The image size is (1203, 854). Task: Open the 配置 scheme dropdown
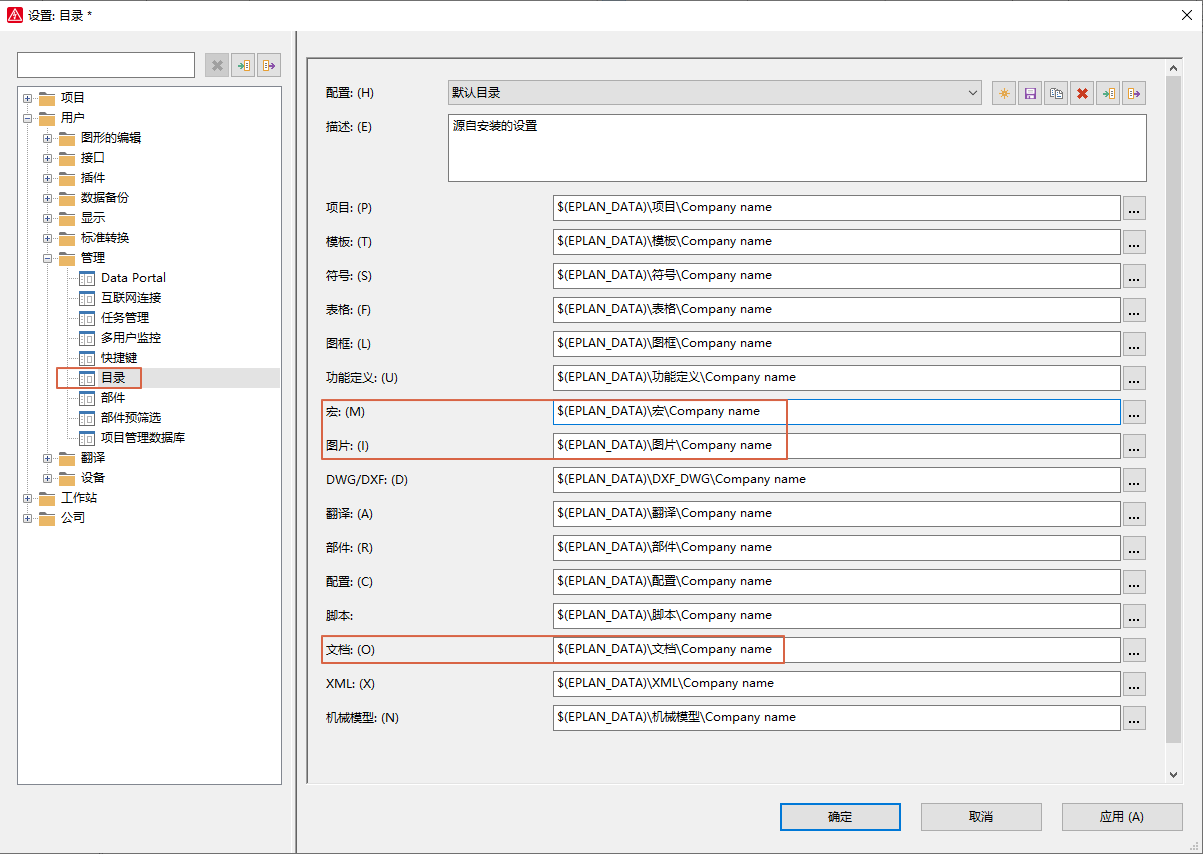pyautogui.click(x=972, y=92)
